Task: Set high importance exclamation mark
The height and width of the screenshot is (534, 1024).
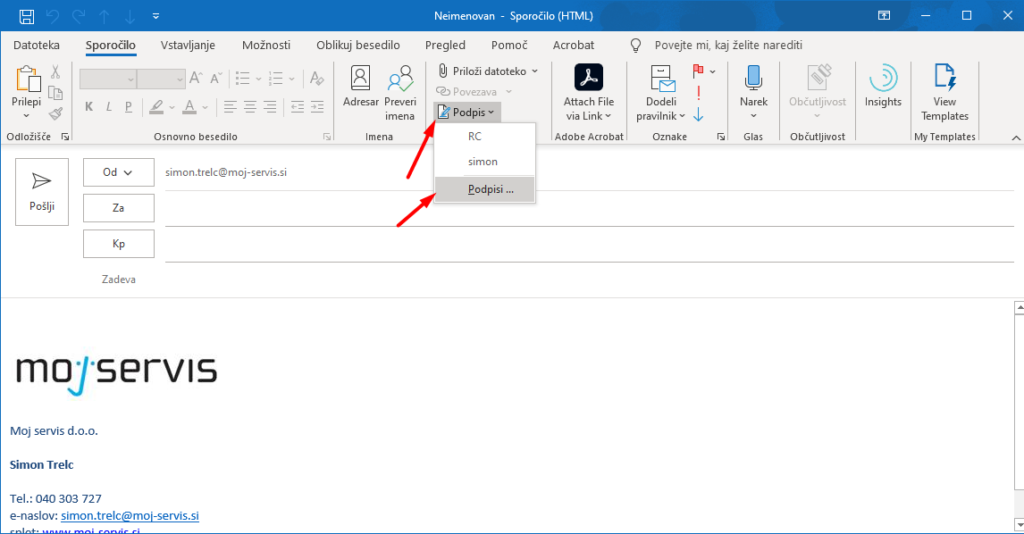Action: coord(698,93)
